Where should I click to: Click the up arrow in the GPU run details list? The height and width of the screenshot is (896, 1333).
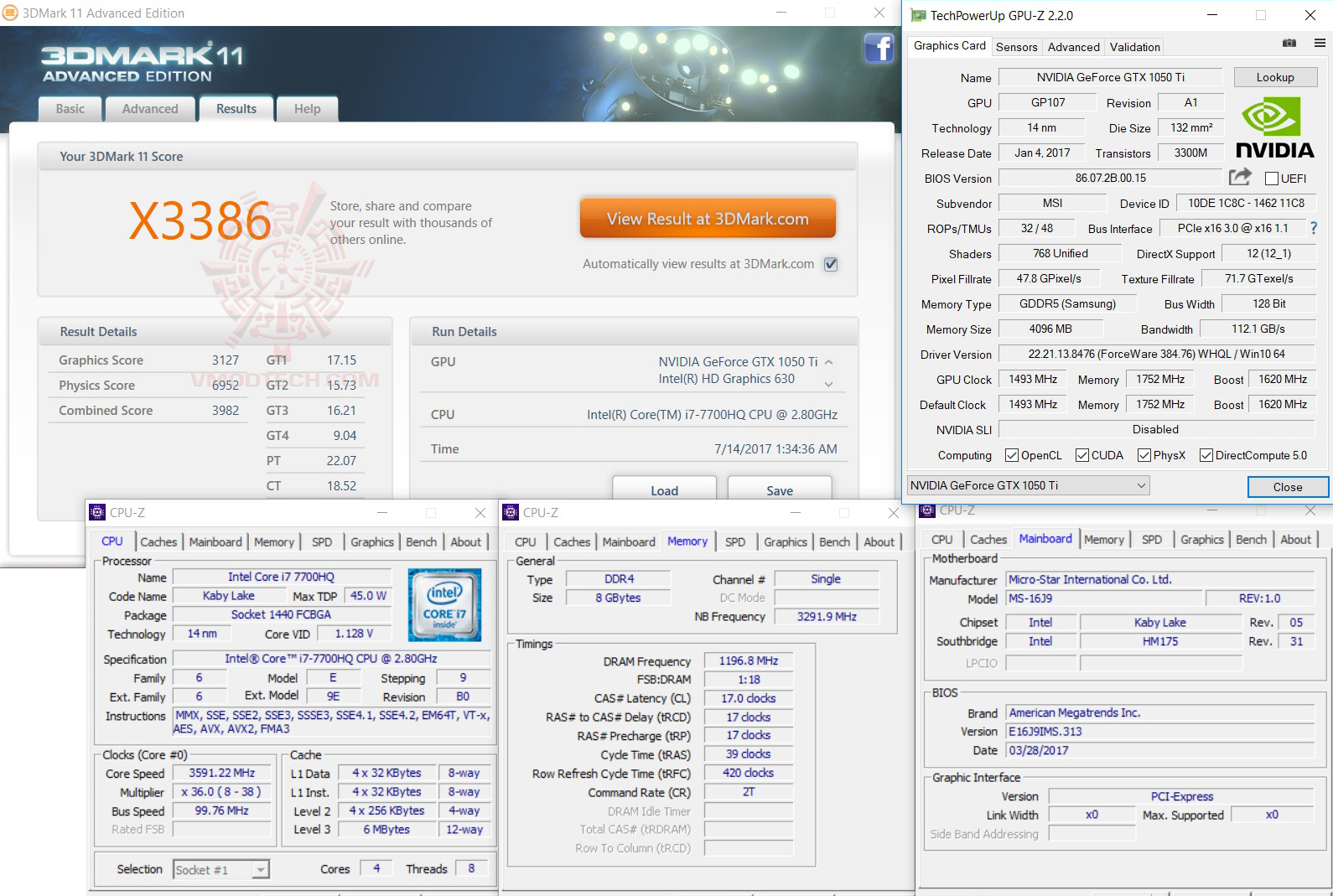(829, 362)
